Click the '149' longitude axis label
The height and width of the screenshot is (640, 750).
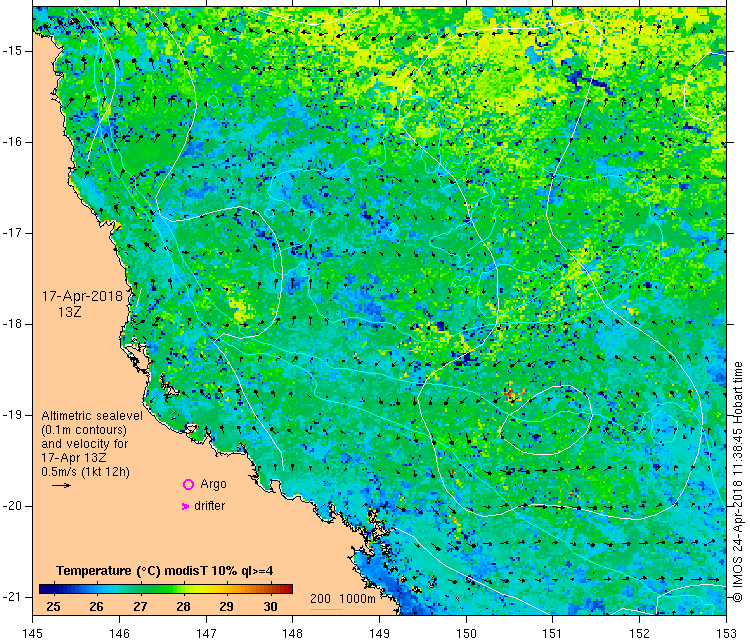[379, 633]
